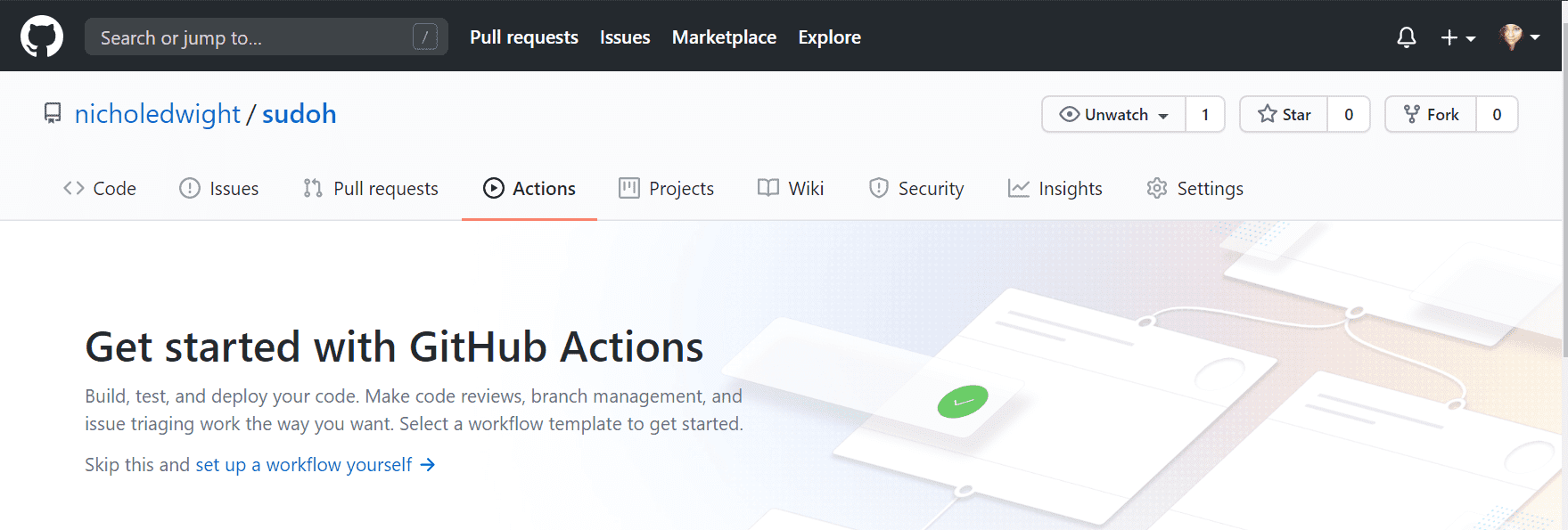Open Pull requests in the top navigation
Image resolution: width=1568 pixels, height=530 pixels.
point(523,37)
